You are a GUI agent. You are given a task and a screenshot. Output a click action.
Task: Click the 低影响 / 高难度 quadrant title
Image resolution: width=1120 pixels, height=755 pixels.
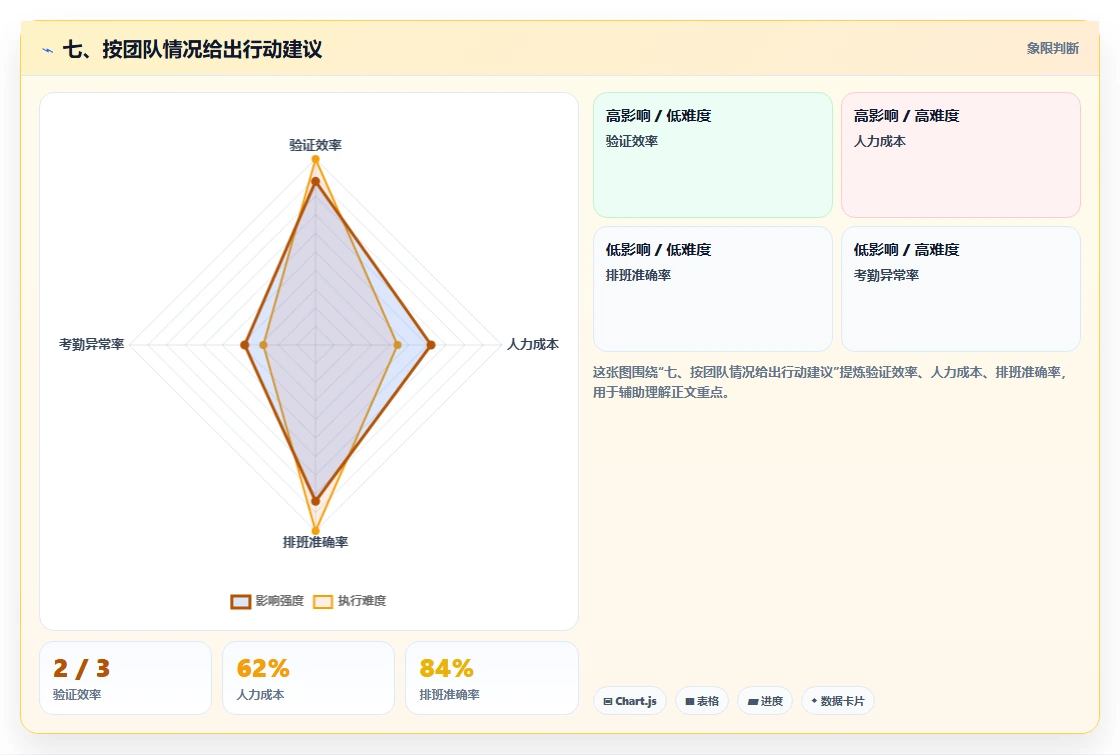[x=906, y=250]
